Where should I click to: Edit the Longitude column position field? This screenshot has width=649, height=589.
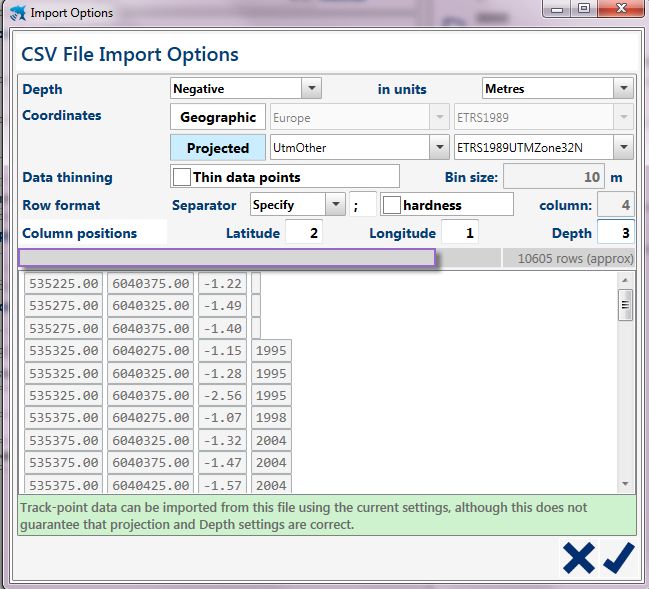(459, 233)
